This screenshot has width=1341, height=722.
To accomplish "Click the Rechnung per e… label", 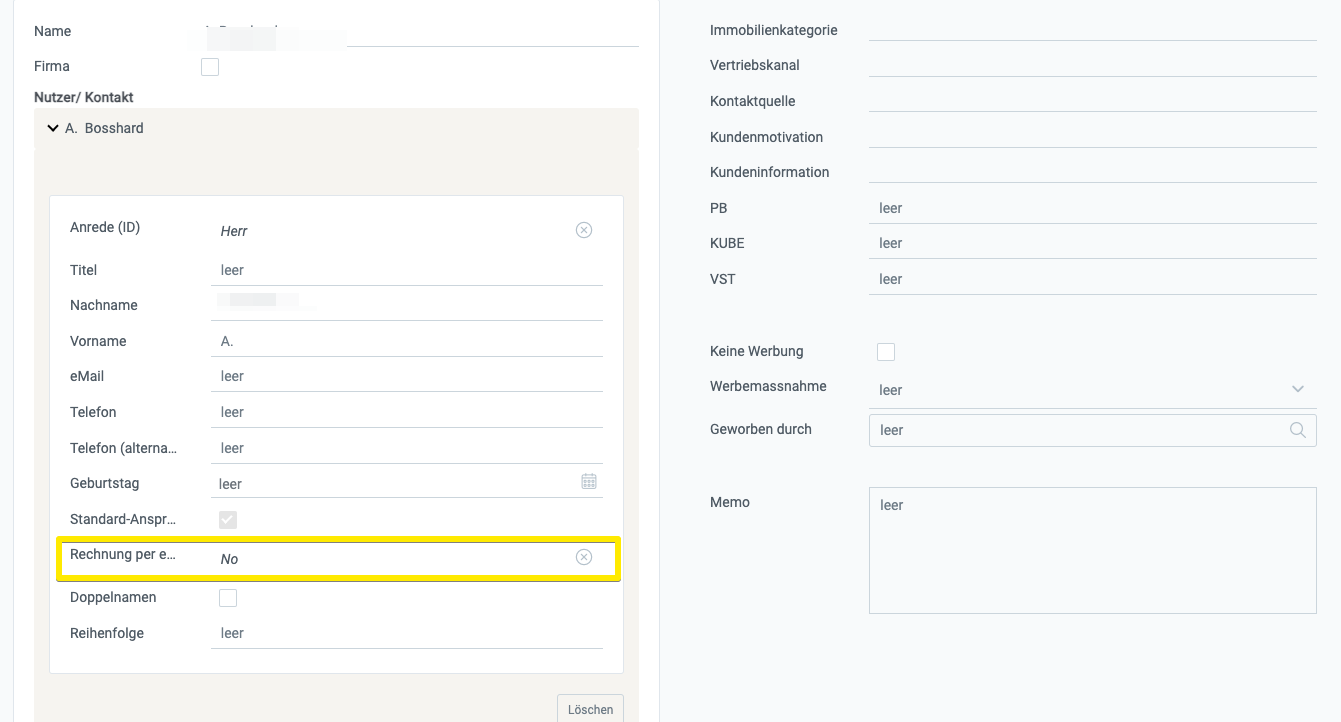I will pos(123,554).
